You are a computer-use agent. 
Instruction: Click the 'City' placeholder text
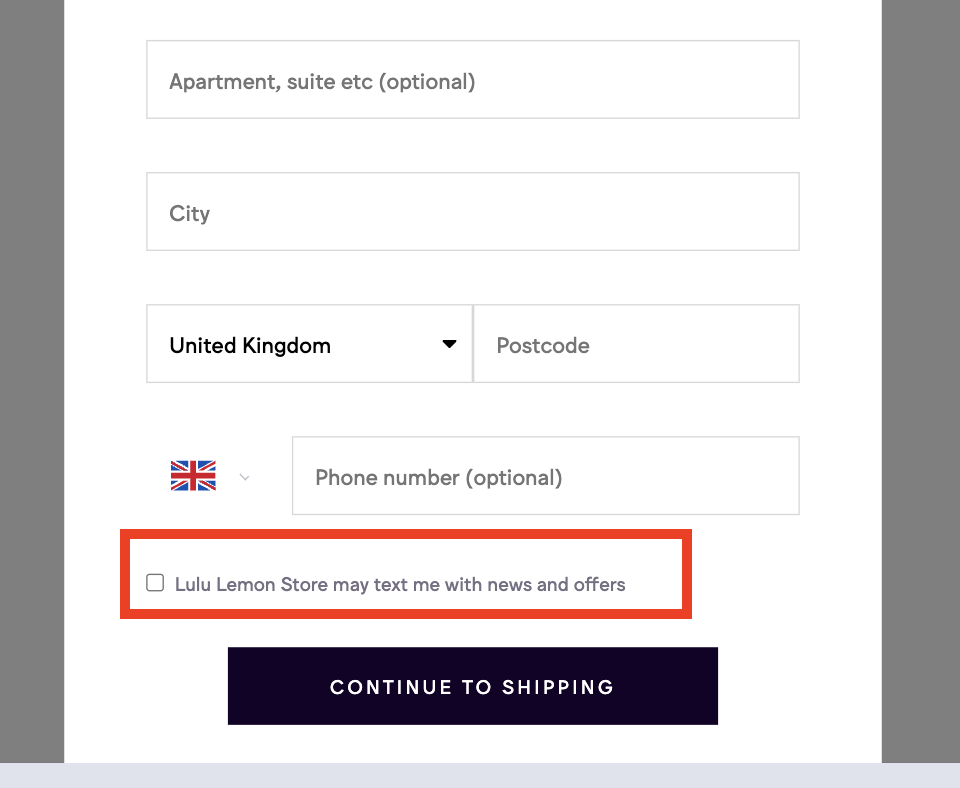190,213
